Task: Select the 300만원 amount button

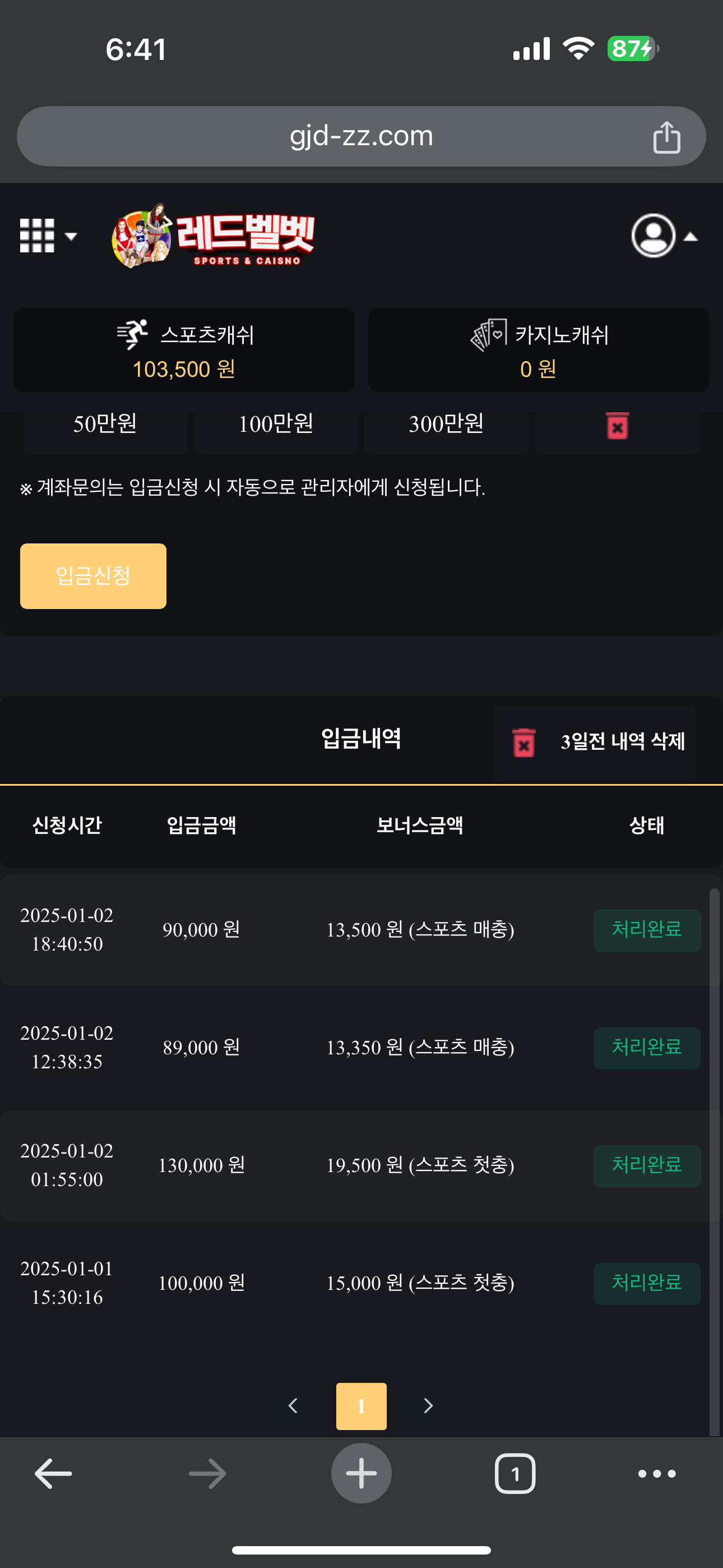Action: 446,425
